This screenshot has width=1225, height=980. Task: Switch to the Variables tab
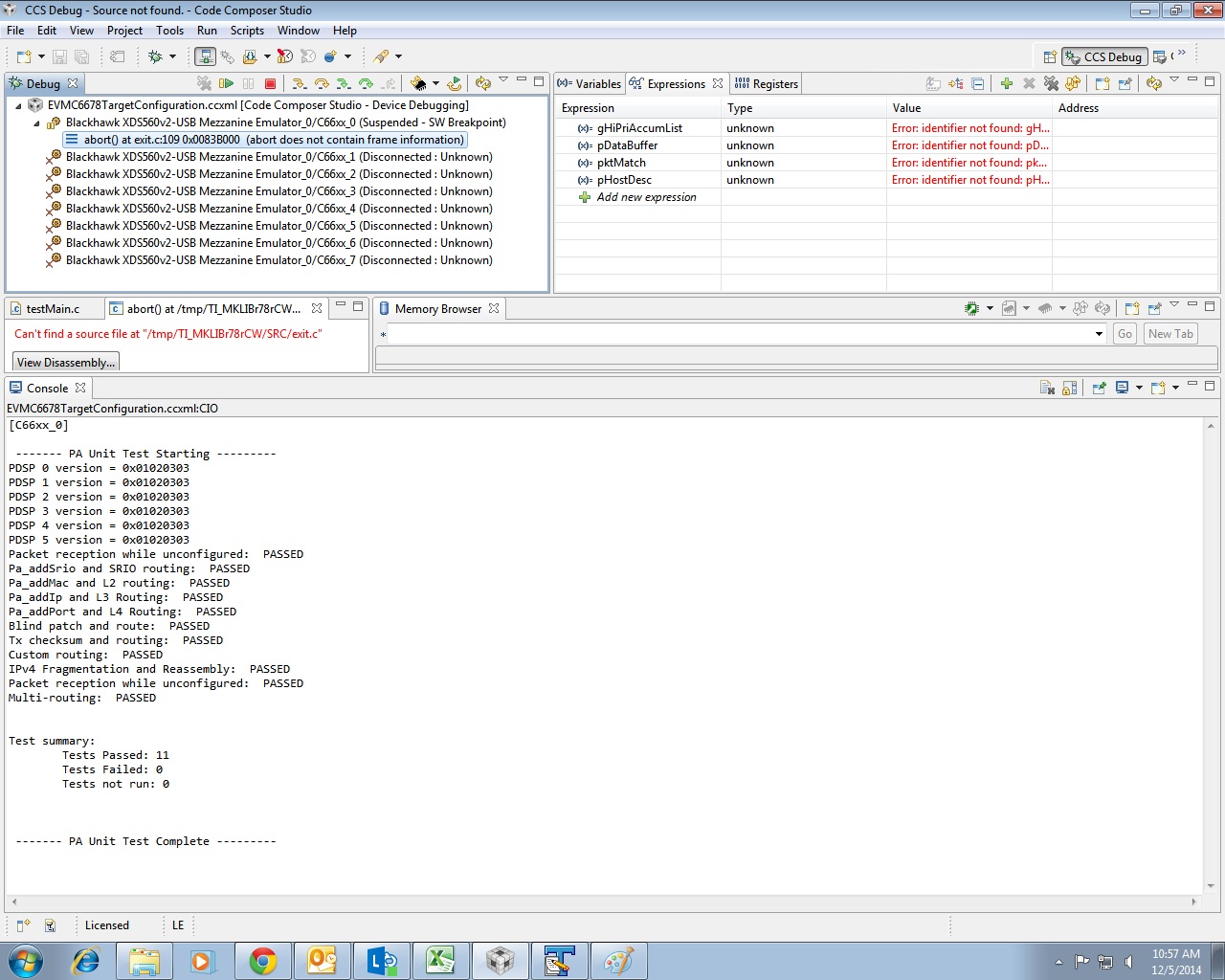[x=590, y=83]
